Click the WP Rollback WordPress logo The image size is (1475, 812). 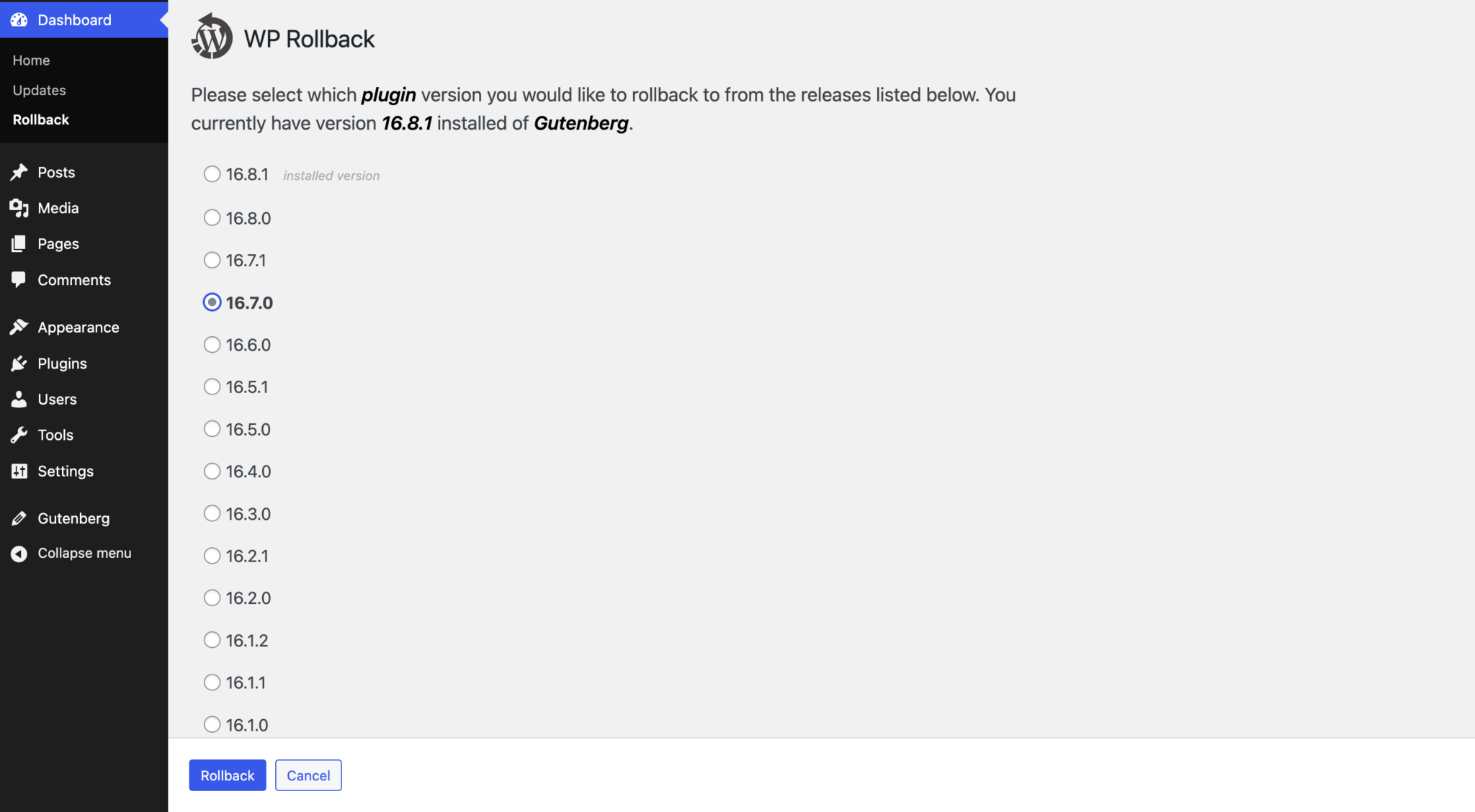click(x=212, y=36)
